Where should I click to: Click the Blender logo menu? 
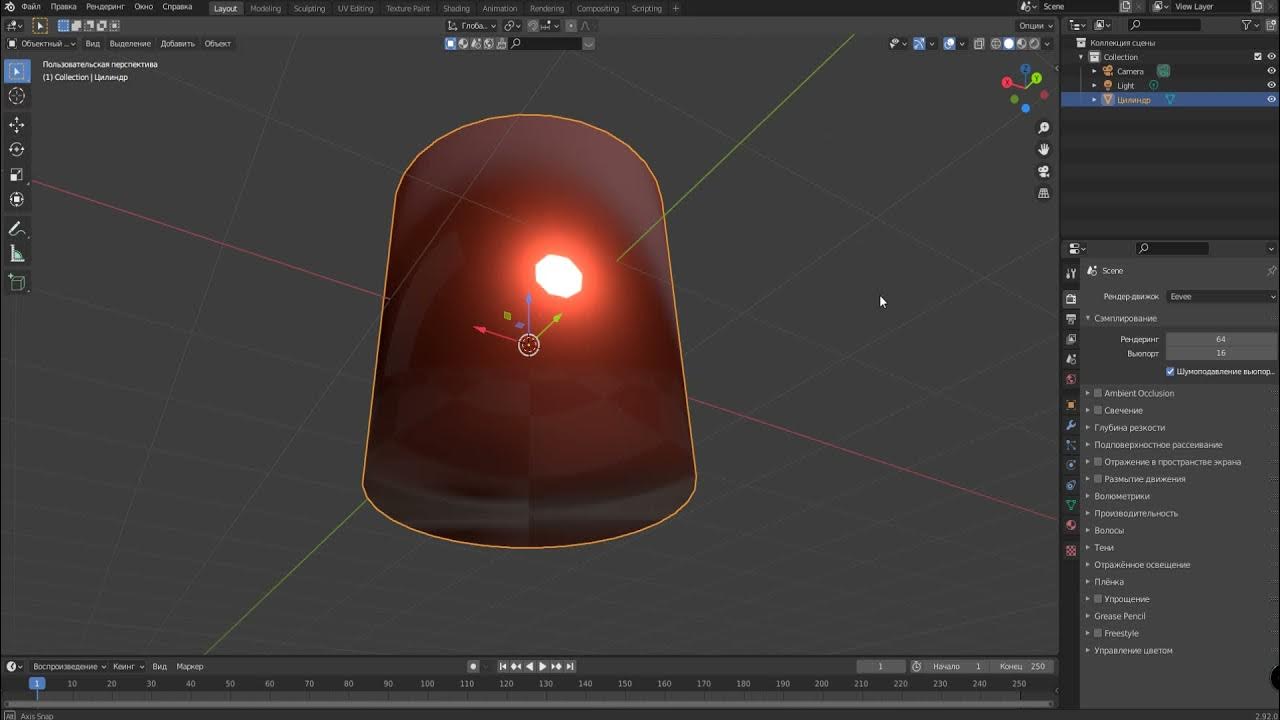click(x=10, y=7)
